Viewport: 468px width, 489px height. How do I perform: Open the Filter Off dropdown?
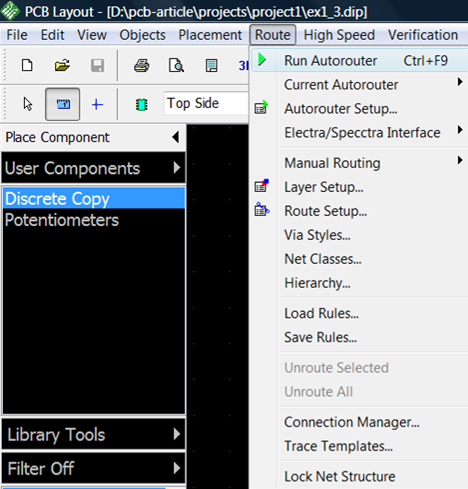tap(94, 468)
